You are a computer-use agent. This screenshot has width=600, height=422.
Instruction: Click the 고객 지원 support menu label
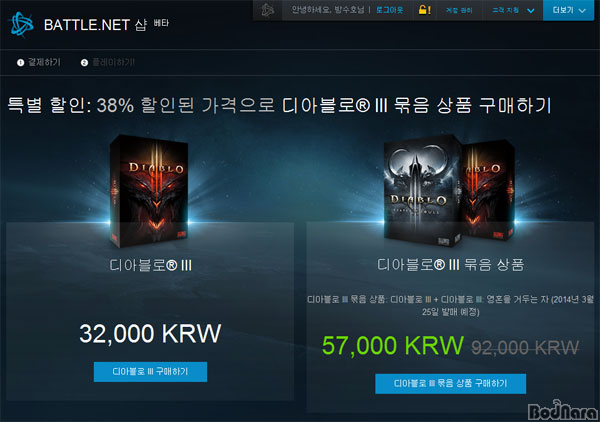(505, 10)
